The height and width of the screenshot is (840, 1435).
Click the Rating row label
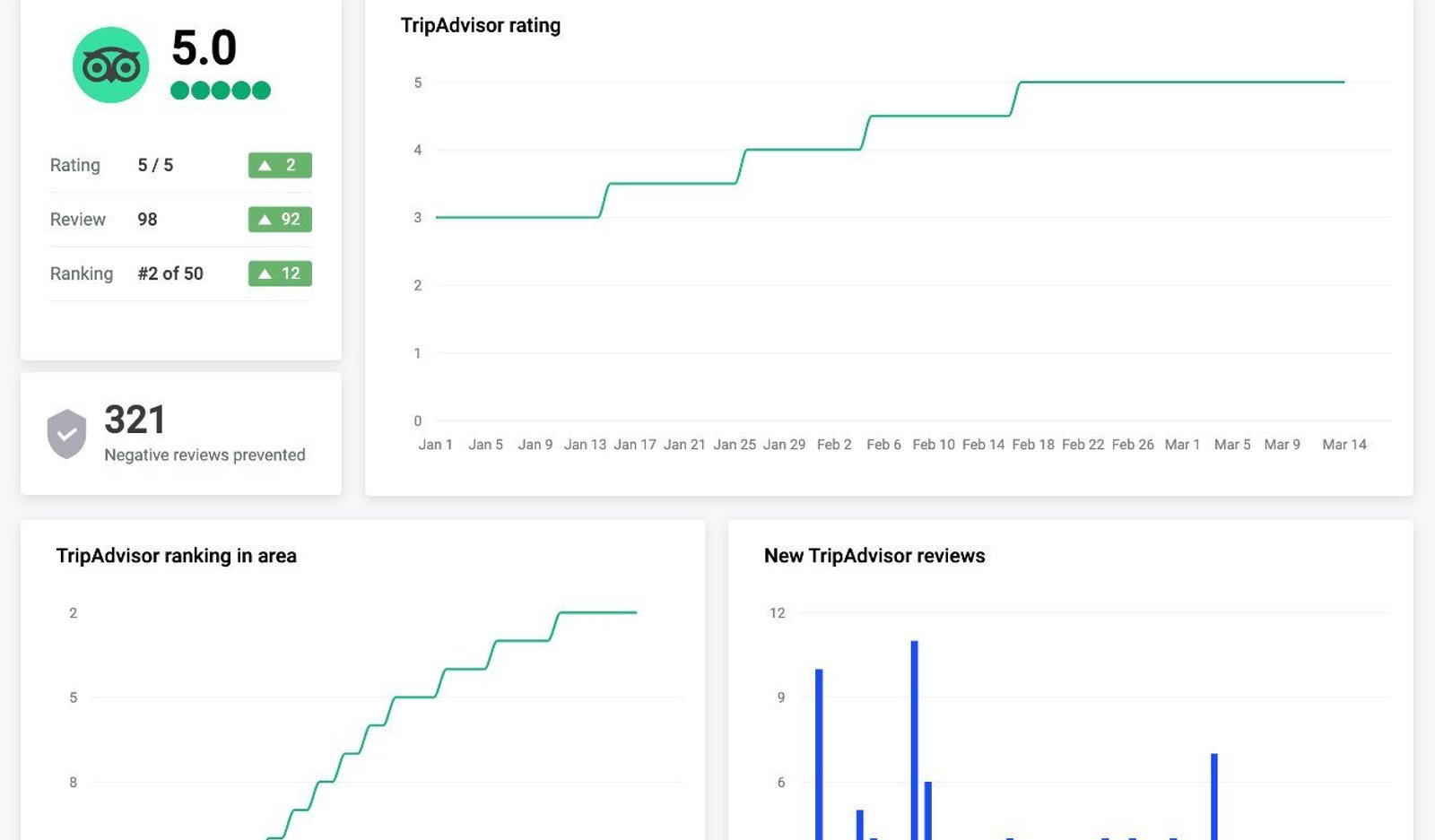click(x=75, y=165)
